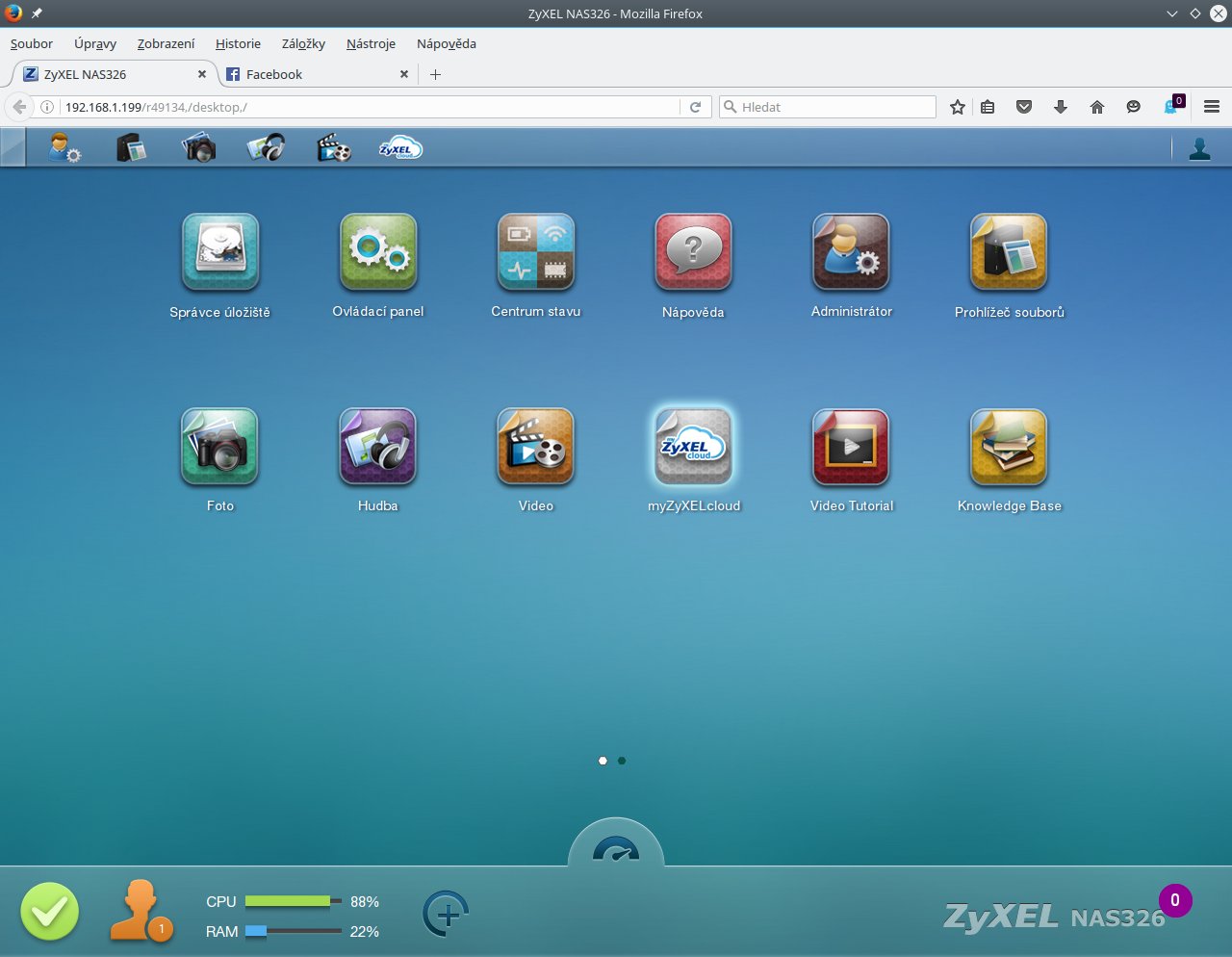Click the green system status checkmark
Image resolution: width=1232 pixels, height=957 pixels.
pos(50,912)
